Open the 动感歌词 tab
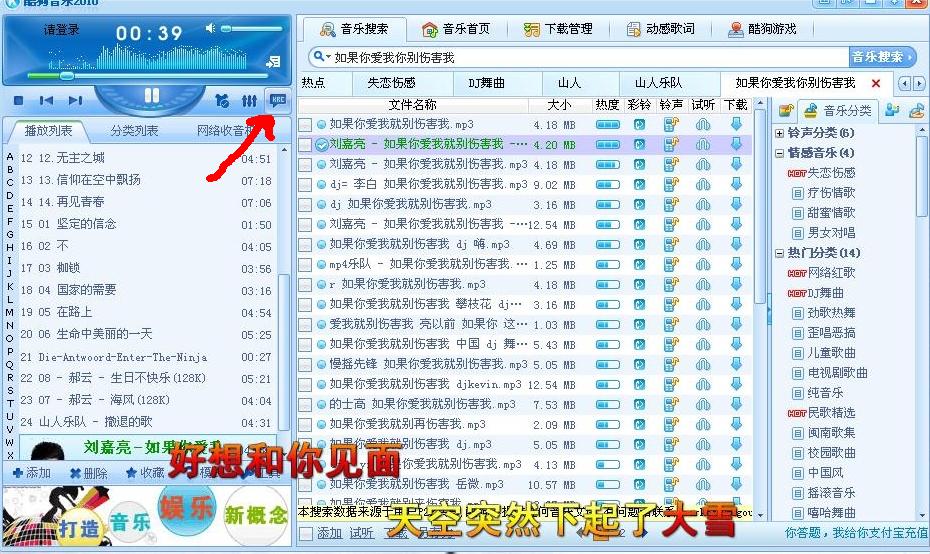Image resolution: width=930 pixels, height=554 pixels. [x=661, y=28]
